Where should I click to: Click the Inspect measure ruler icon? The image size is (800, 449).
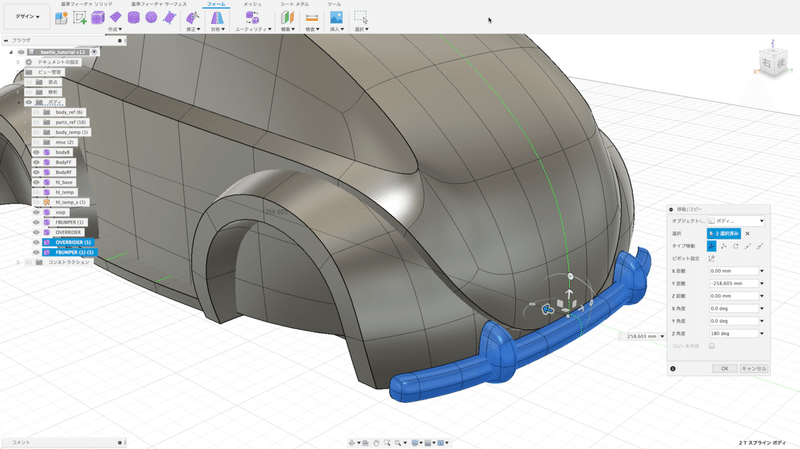[x=312, y=18]
